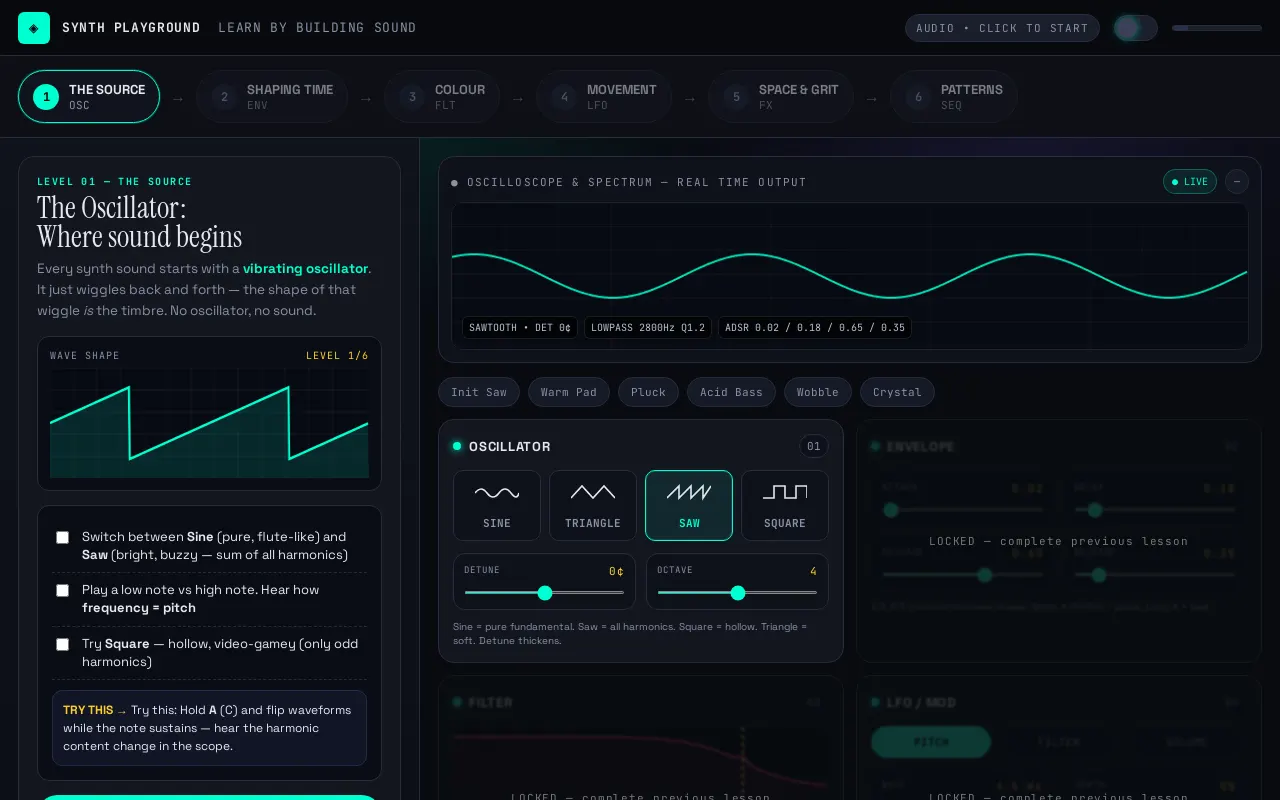
Task: Check the Try Square task
Action: point(62,644)
